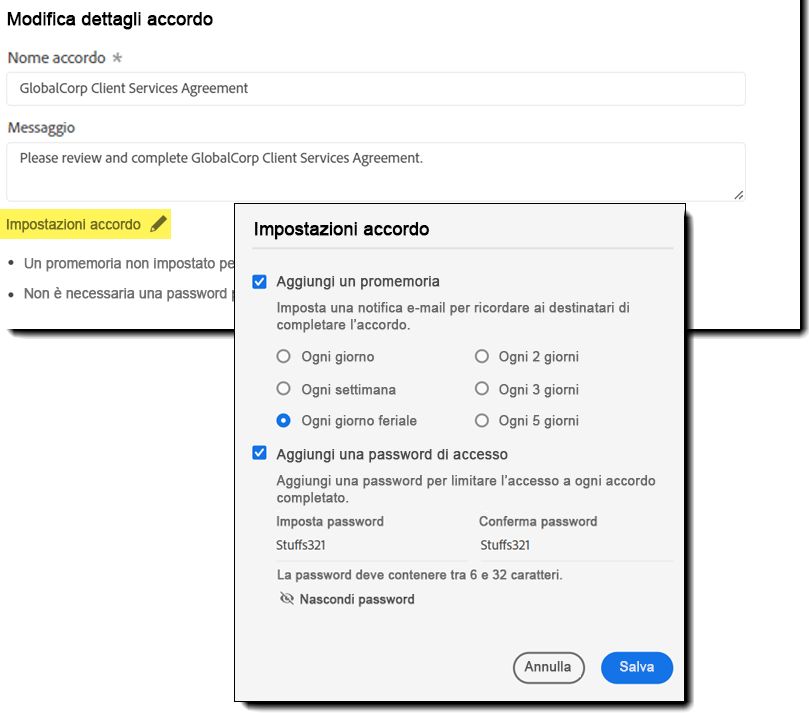Click the Salva button
809x713 pixels.
pyautogui.click(x=637, y=667)
